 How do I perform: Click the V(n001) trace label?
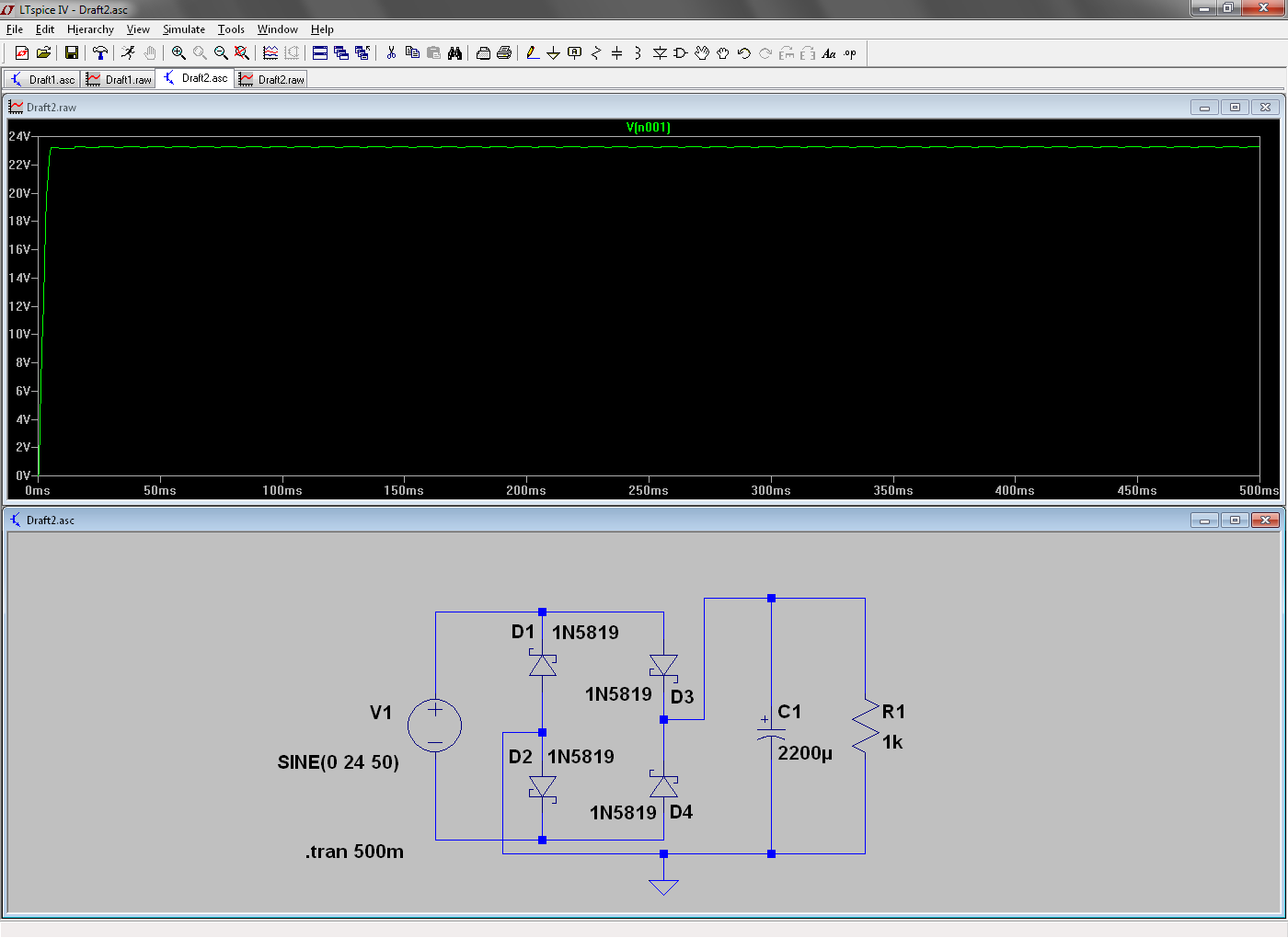click(649, 128)
